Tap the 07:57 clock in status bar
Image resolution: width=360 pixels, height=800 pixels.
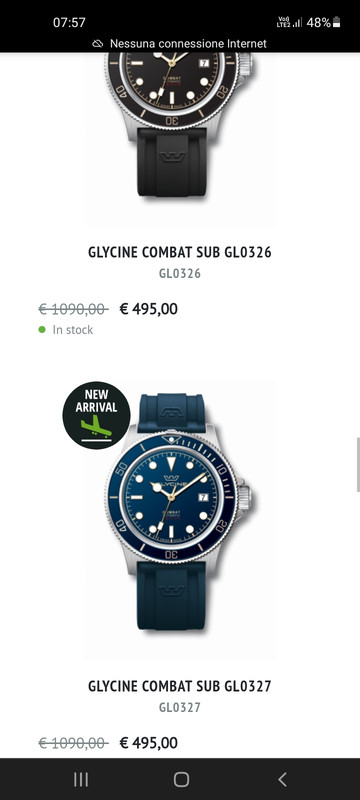pos(69,22)
